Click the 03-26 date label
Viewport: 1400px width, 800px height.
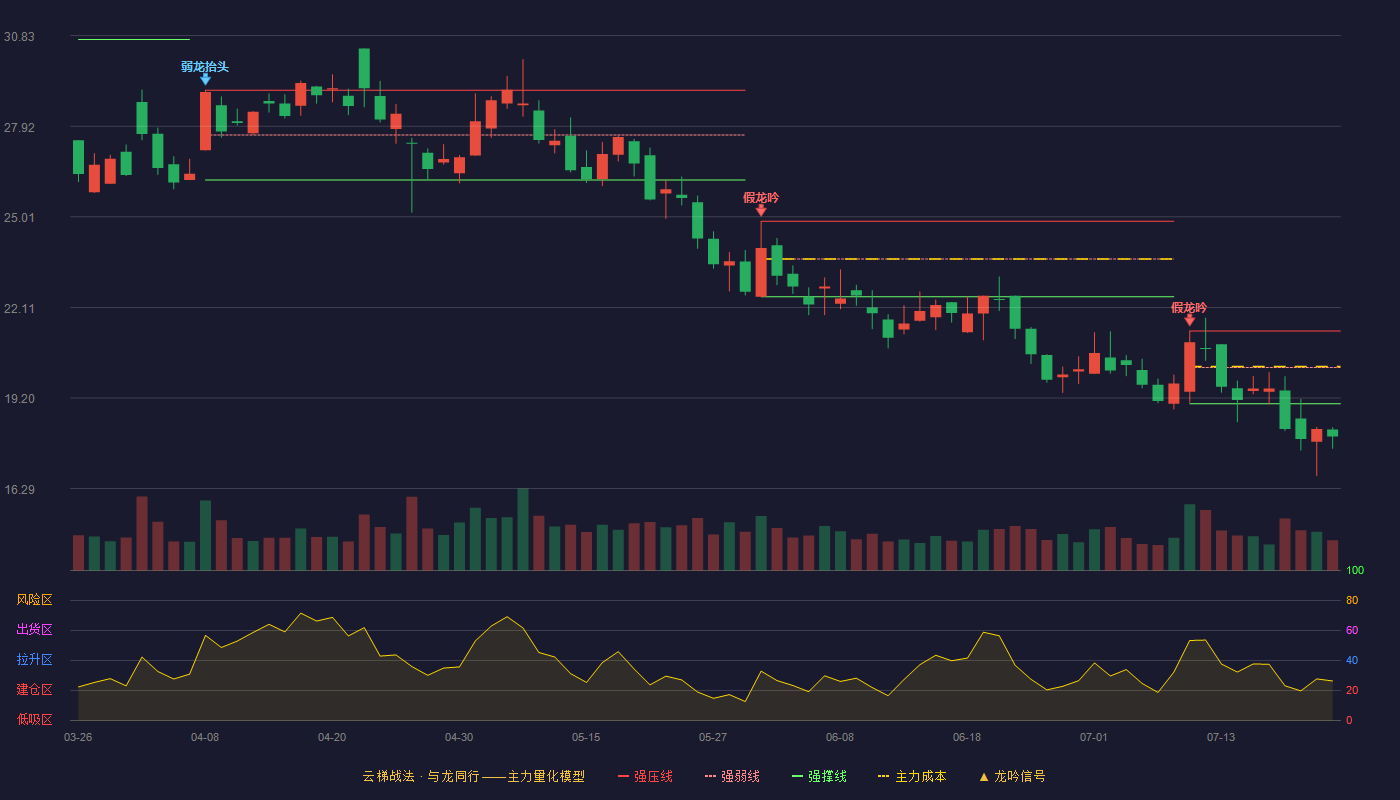coord(78,737)
